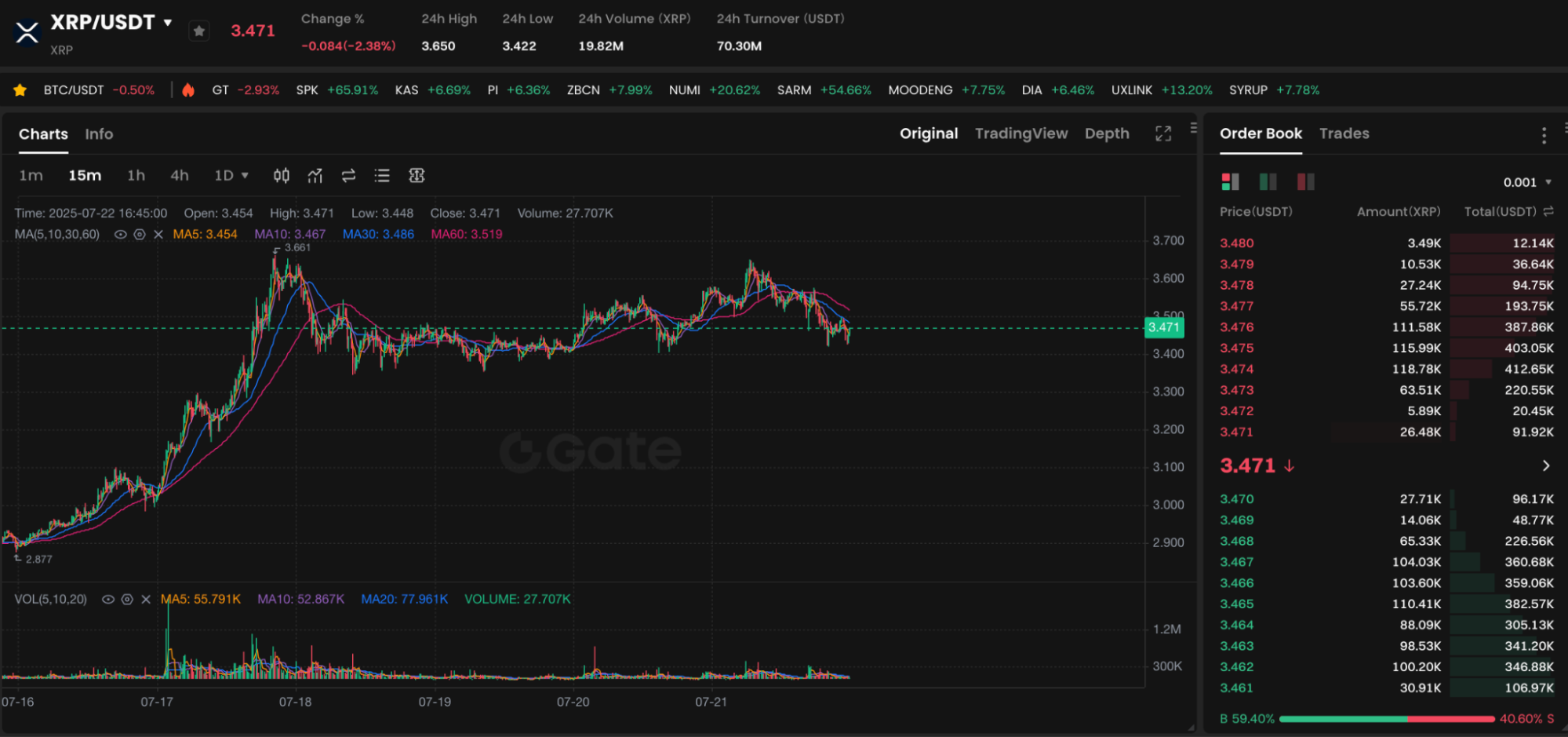Remove the MA indicator with X
This screenshot has width=1568, height=737.
point(158,235)
